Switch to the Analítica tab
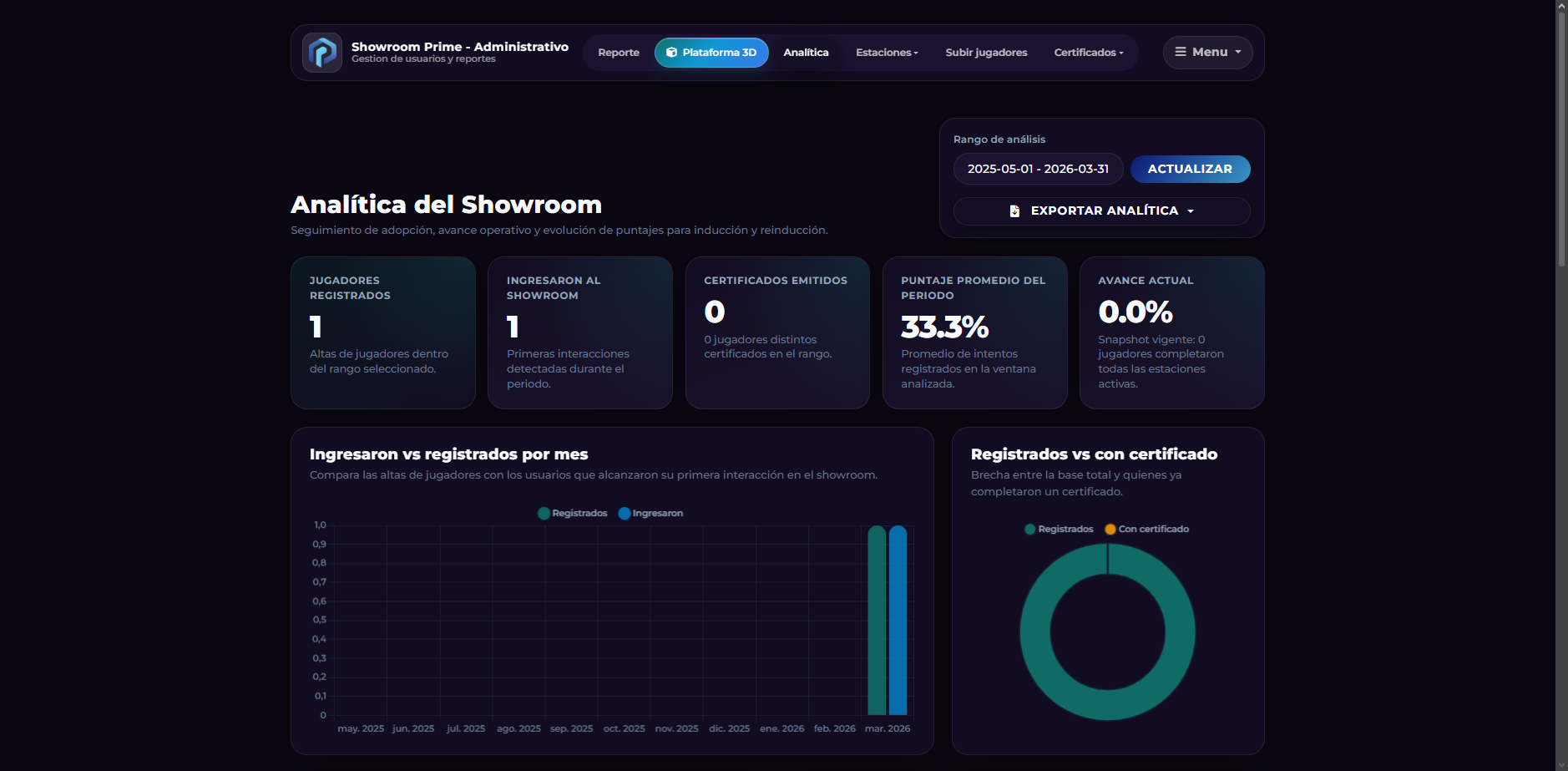Image resolution: width=1568 pixels, height=771 pixels. point(805,52)
